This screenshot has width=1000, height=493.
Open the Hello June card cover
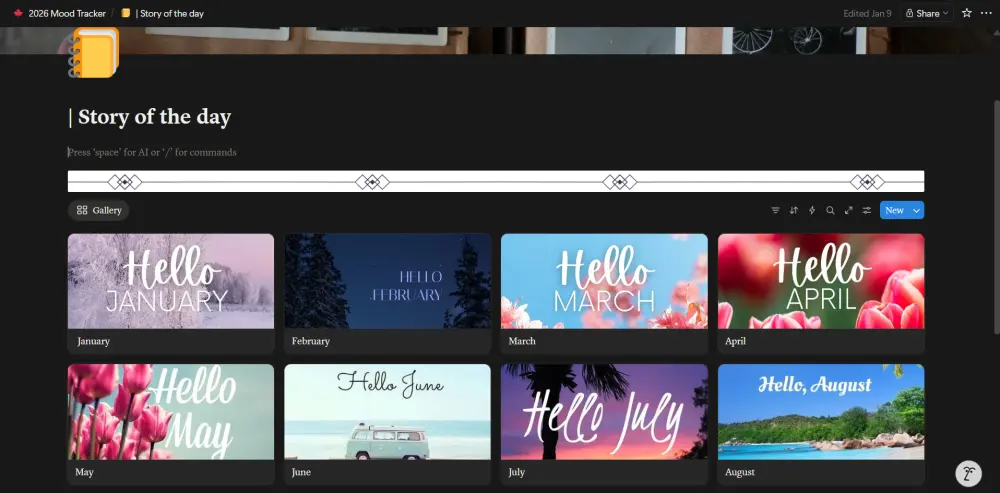pos(388,412)
